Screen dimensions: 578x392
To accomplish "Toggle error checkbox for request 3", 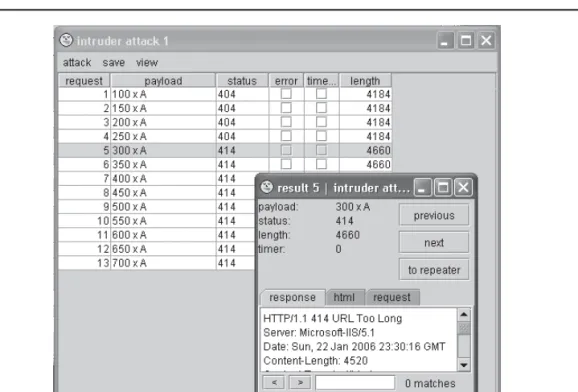I will click(286, 122).
